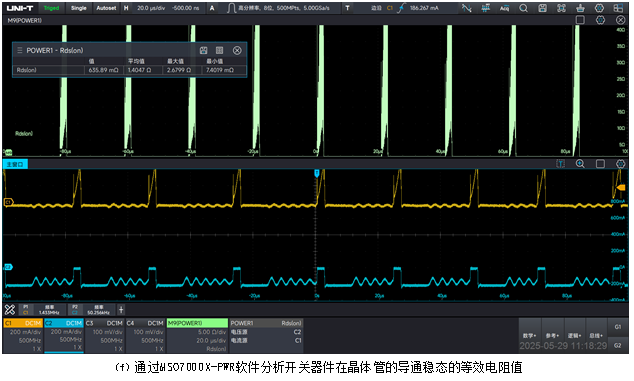The width and height of the screenshot is (634, 381).
Task: Click the magnifier search icon in top toolbar
Action: tap(524, 8)
